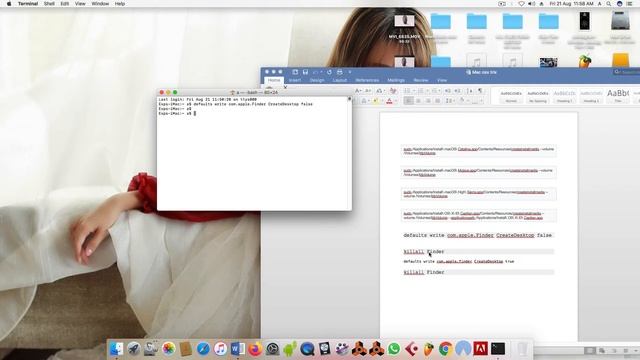The height and width of the screenshot is (360, 640).
Task: Open the Help menu in the menu bar
Action: click(120, 4)
